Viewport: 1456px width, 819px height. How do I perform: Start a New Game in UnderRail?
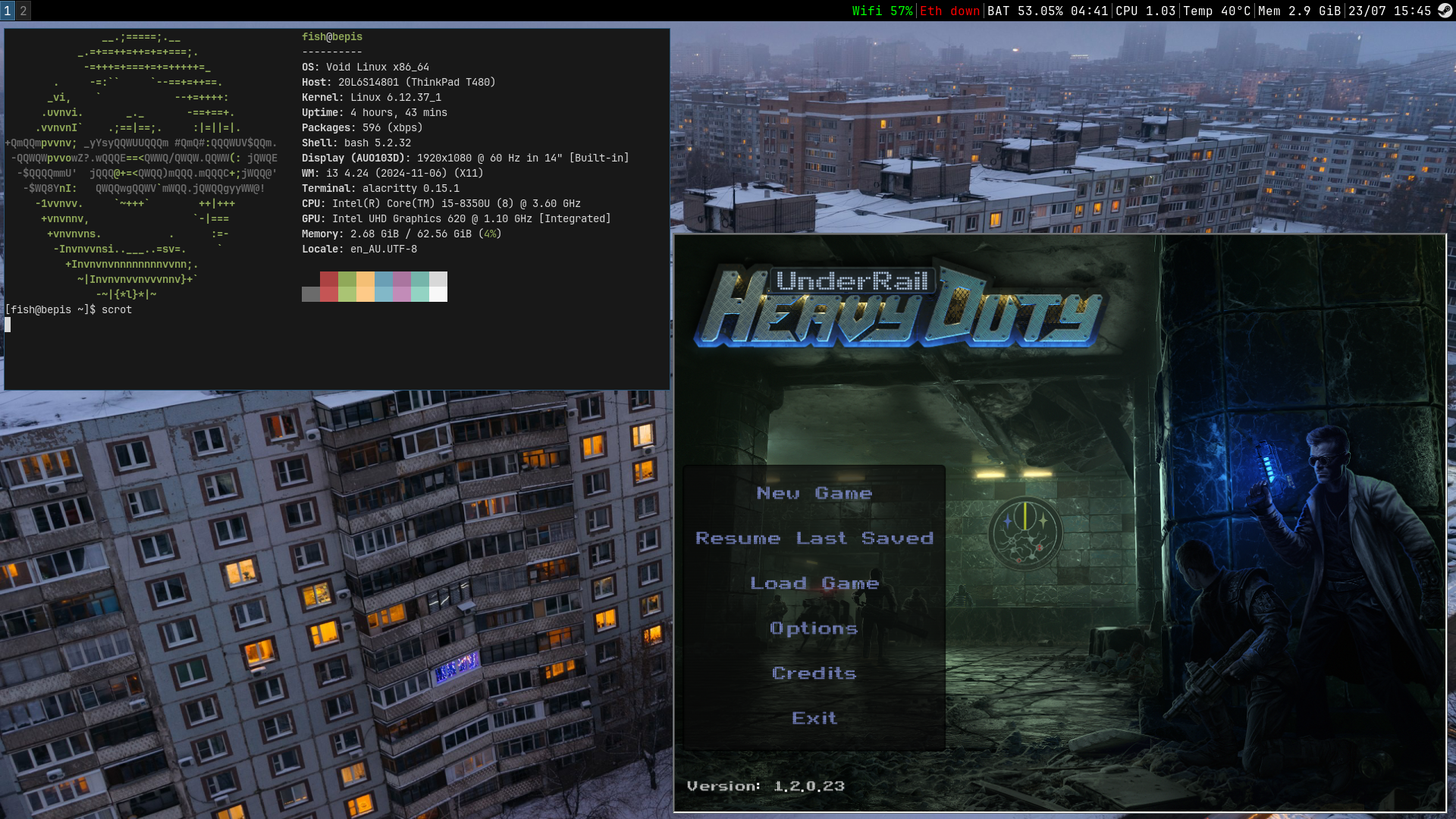click(x=814, y=494)
